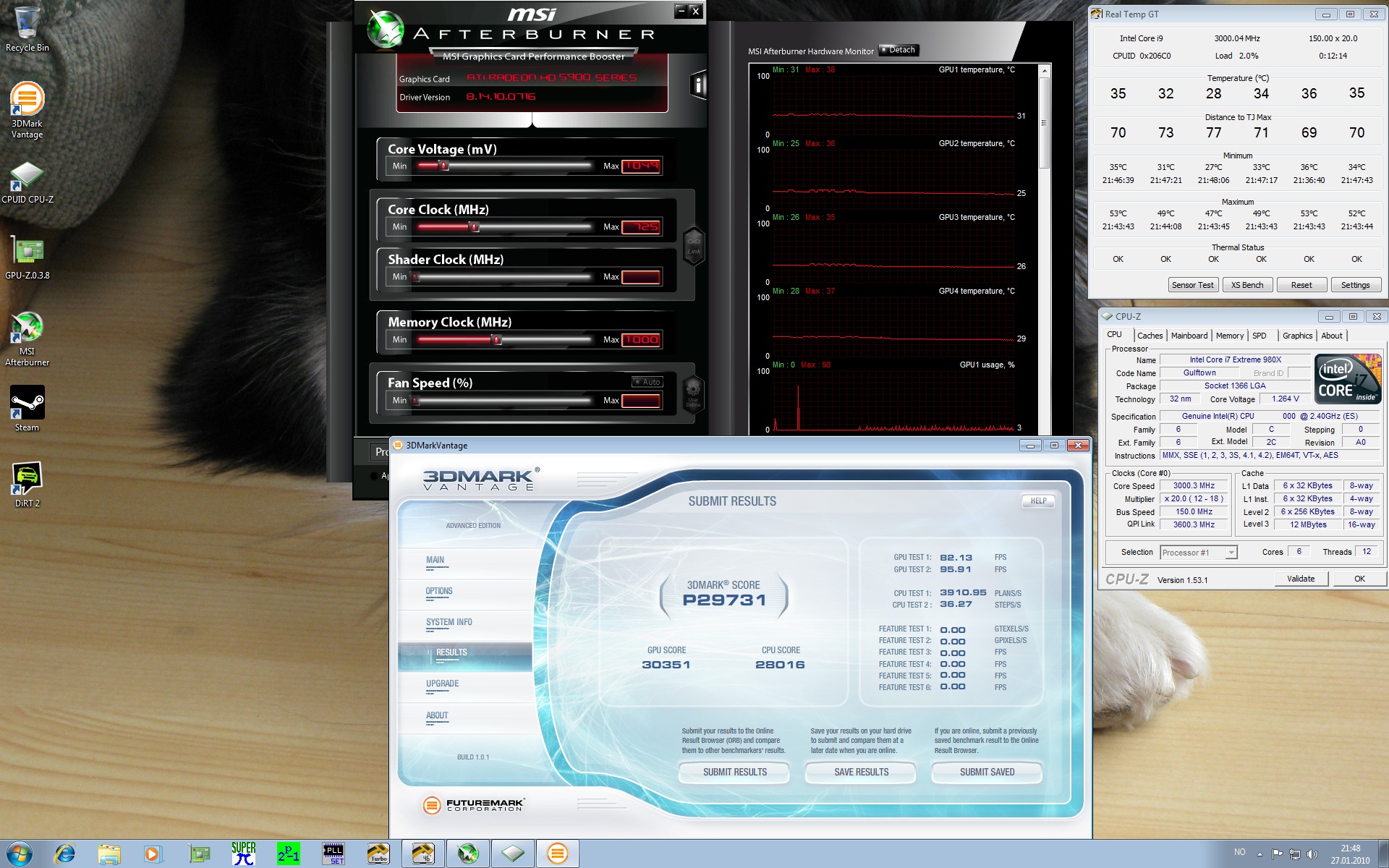Click the Link clocks button in Afterburner
Viewport: 1389px width, 868px height.
[694, 246]
